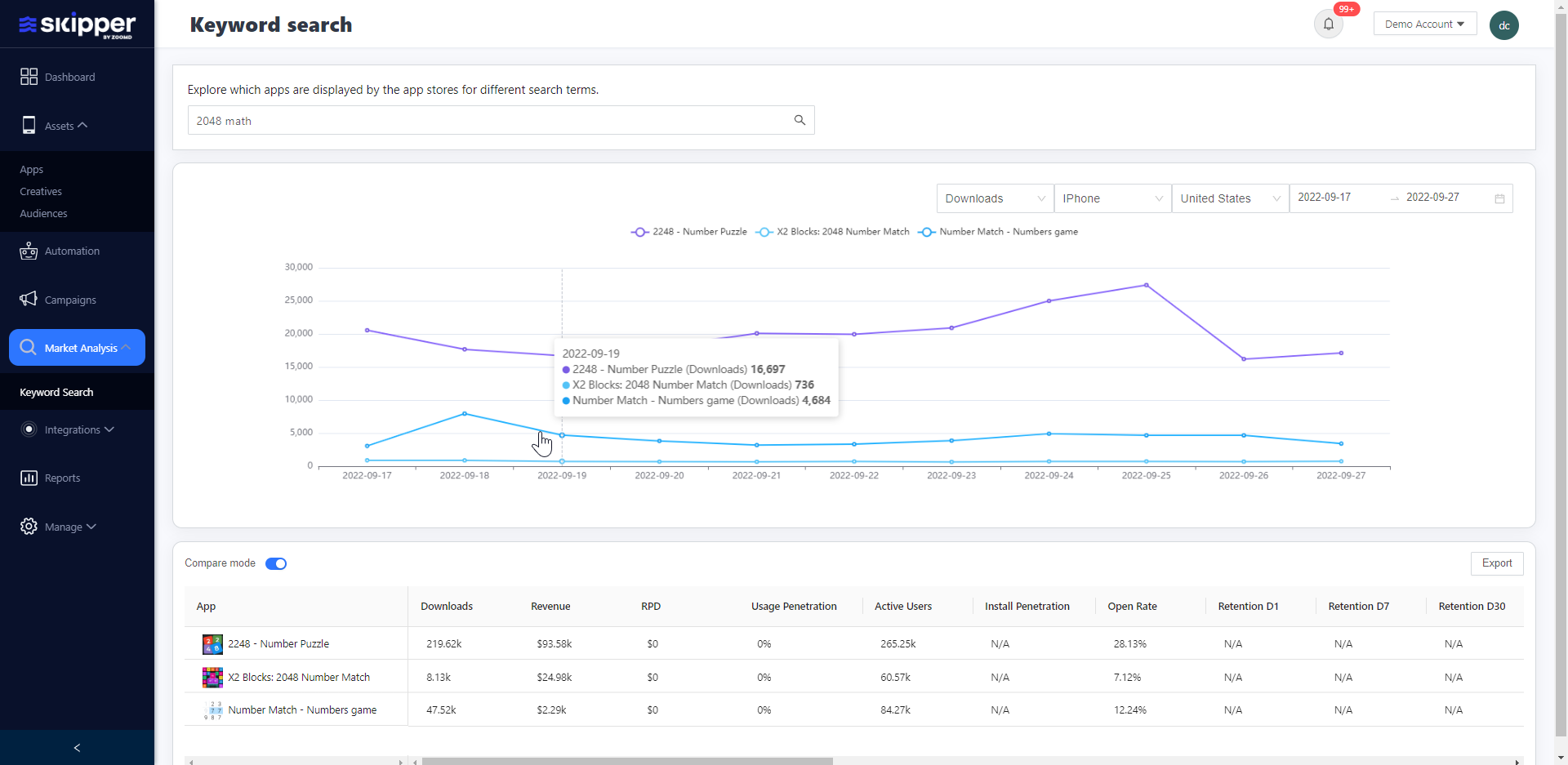This screenshot has width=1568, height=765.
Task: Click the Campaigns megaphone icon
Action: (29, 300)
